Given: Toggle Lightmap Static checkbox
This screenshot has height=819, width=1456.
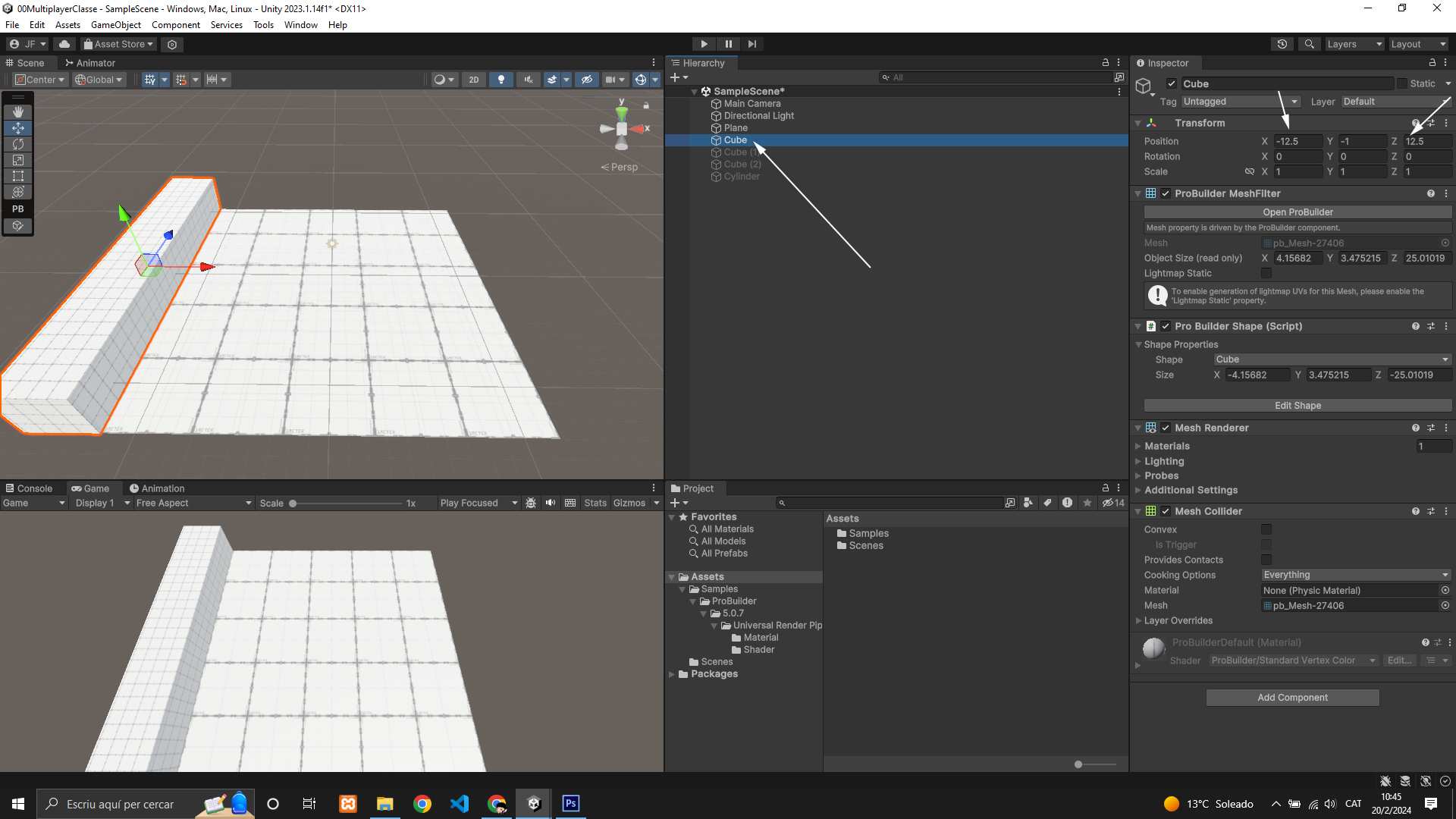Looking at the screenshot, I should (x=1266, y=273).
